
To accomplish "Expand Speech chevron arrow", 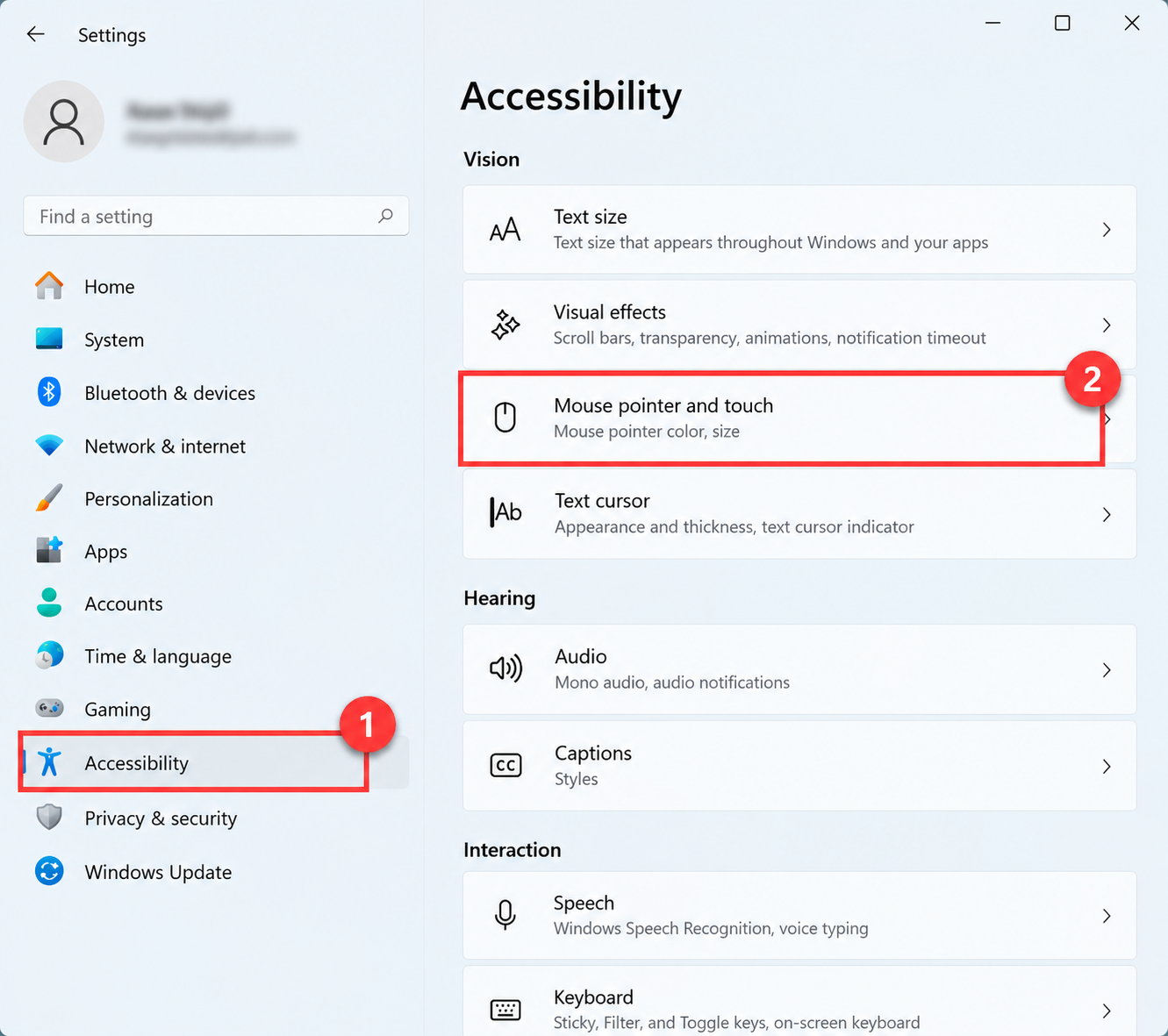I will [x=1107, y=916].
